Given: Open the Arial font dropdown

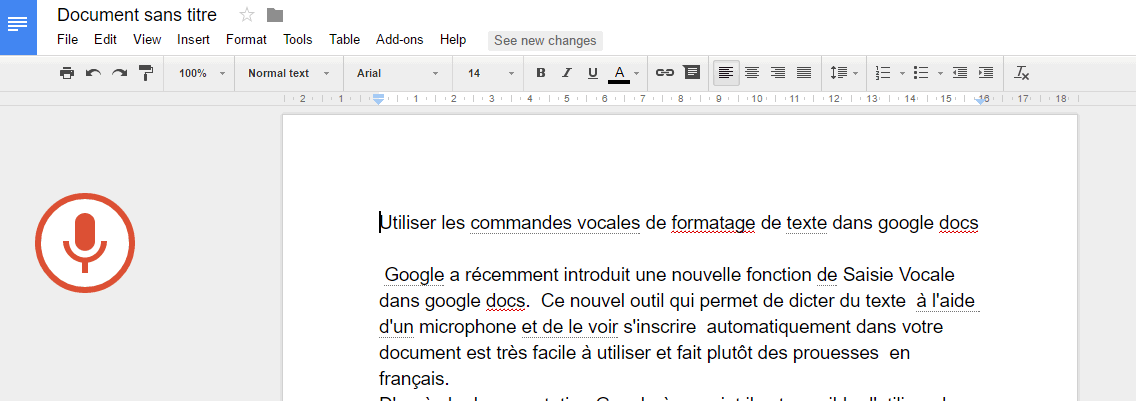Looking at the screenshot, I should tap(397, 73).
